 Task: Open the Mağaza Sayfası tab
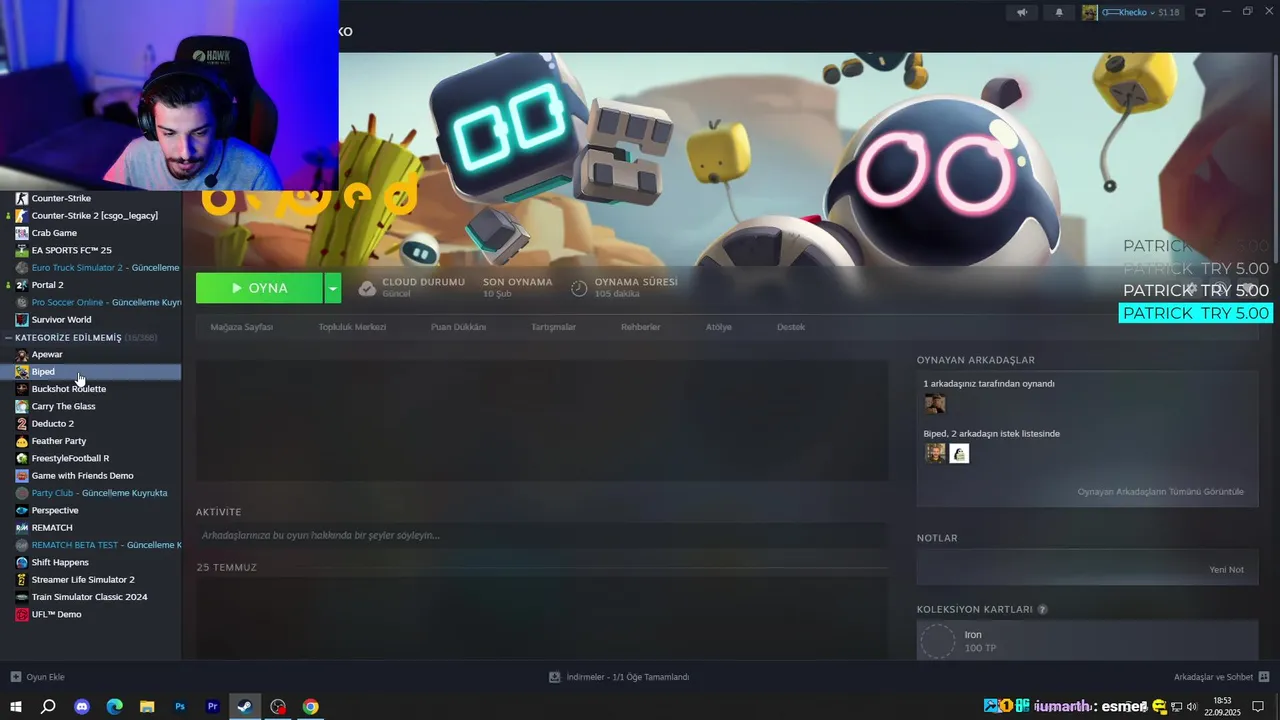point(241,327)
